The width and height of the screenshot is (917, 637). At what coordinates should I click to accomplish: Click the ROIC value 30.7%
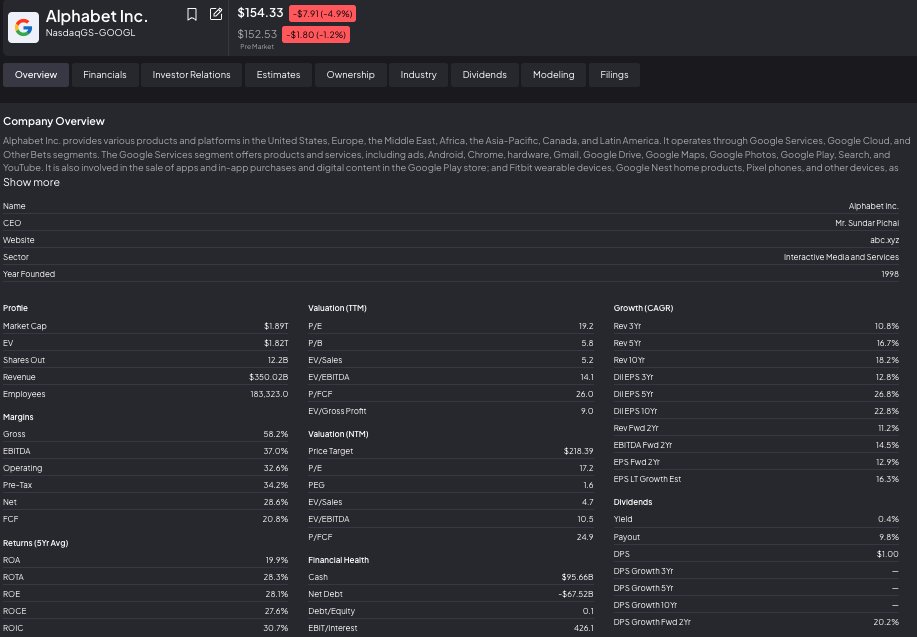tap(275, 628)
